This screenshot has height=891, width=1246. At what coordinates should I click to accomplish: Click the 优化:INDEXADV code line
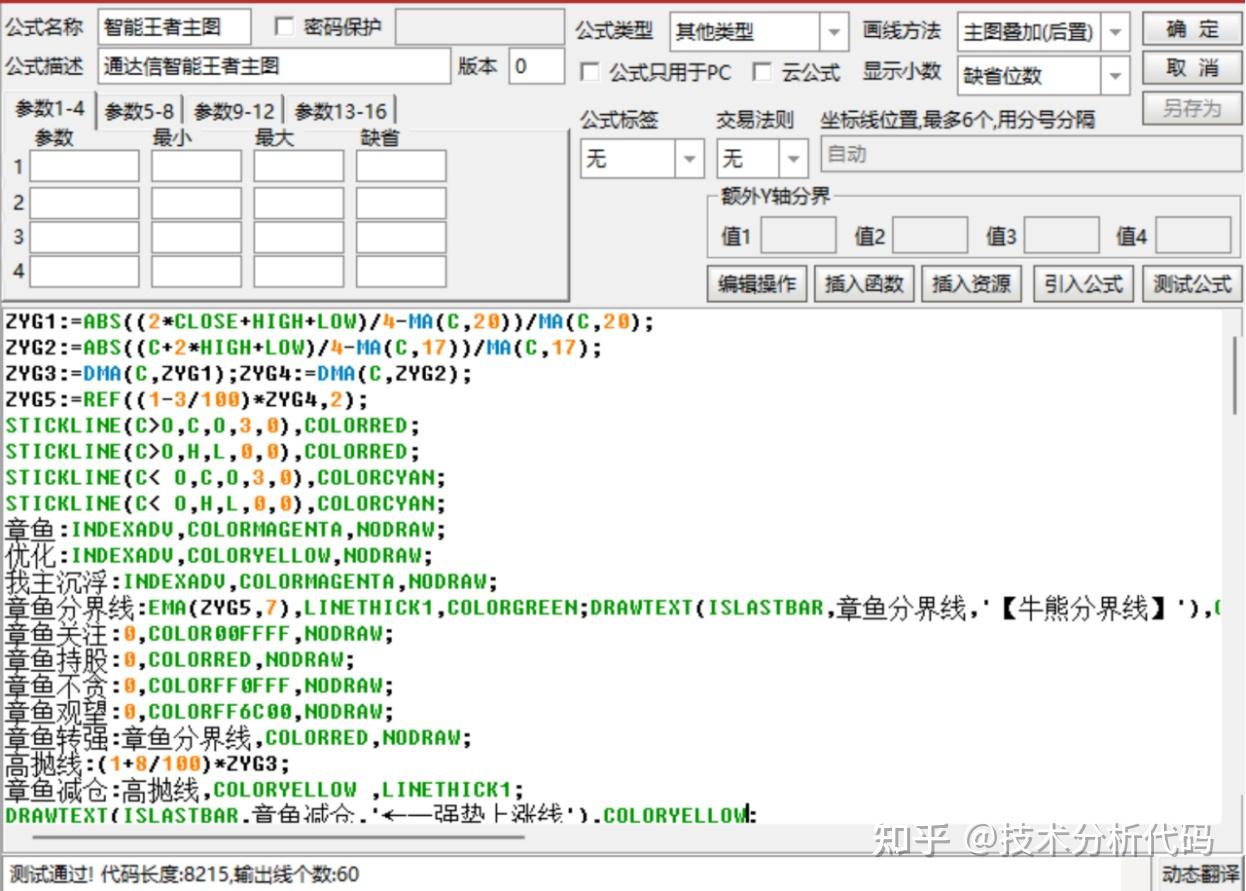[x=219, y=555]
